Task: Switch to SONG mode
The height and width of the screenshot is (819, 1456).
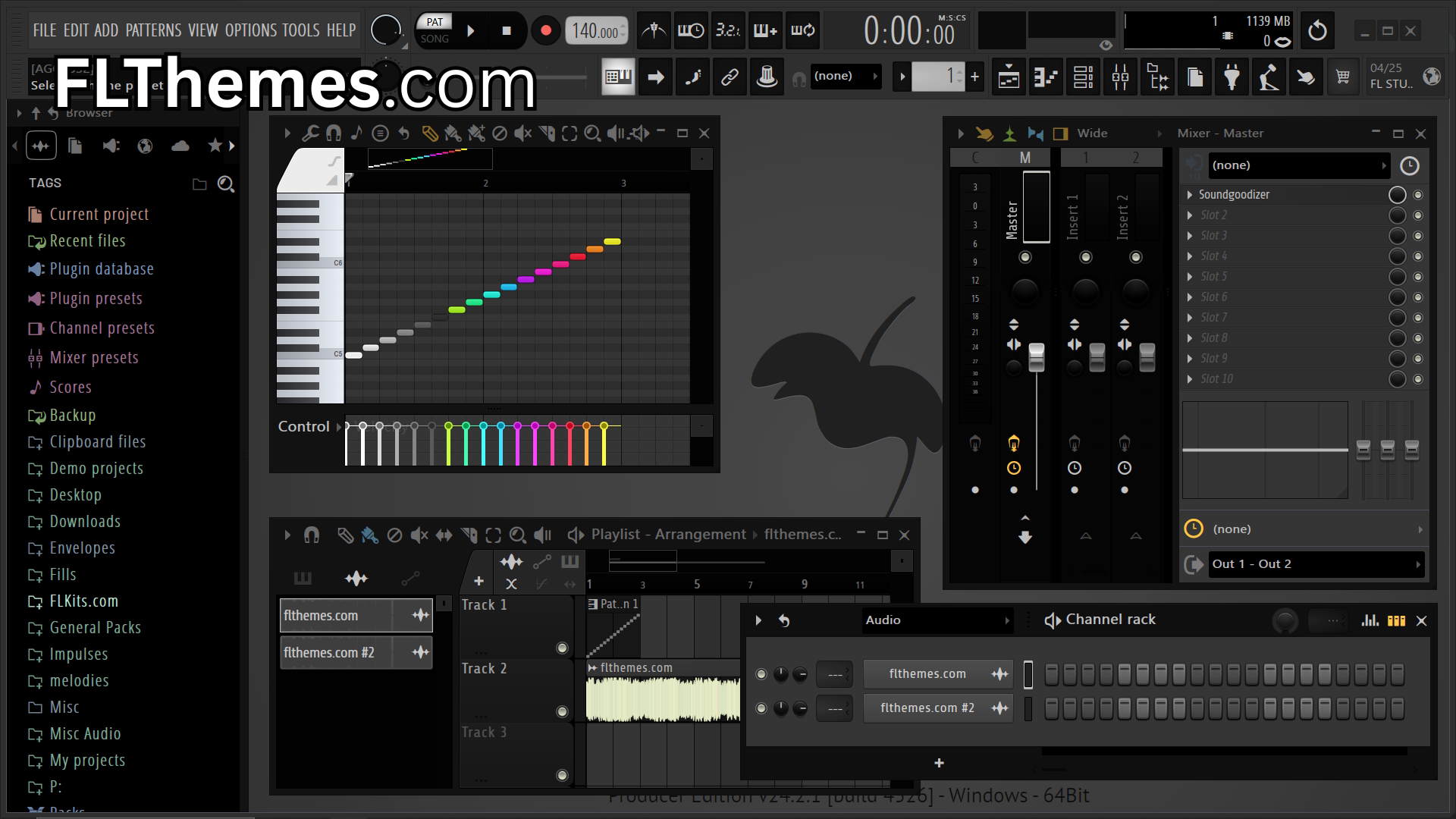Action: tap(435, 39)
